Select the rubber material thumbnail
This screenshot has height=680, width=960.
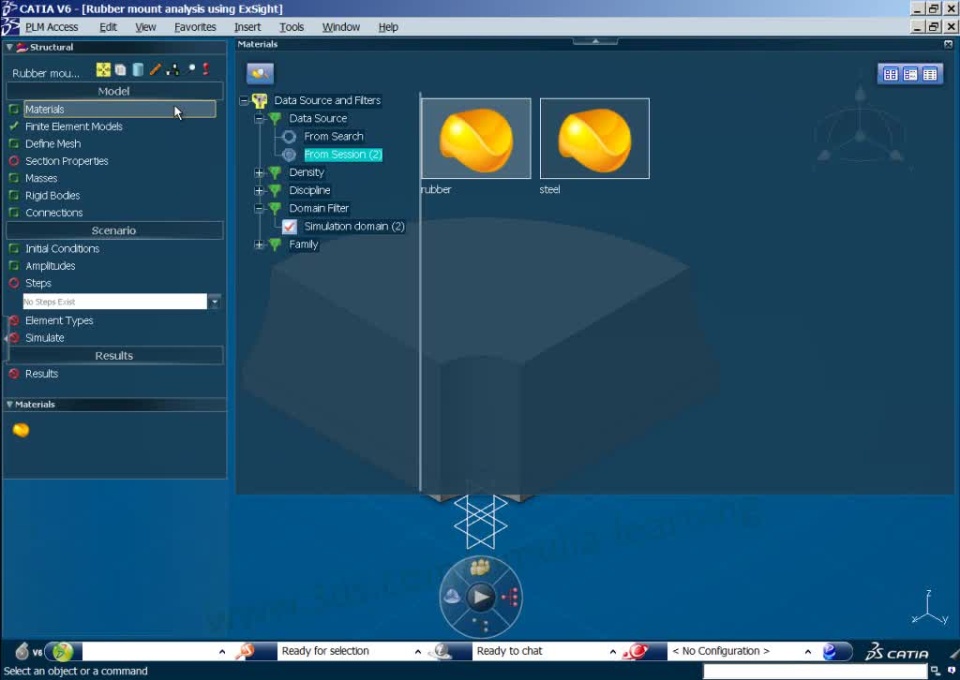click(476, 139)
